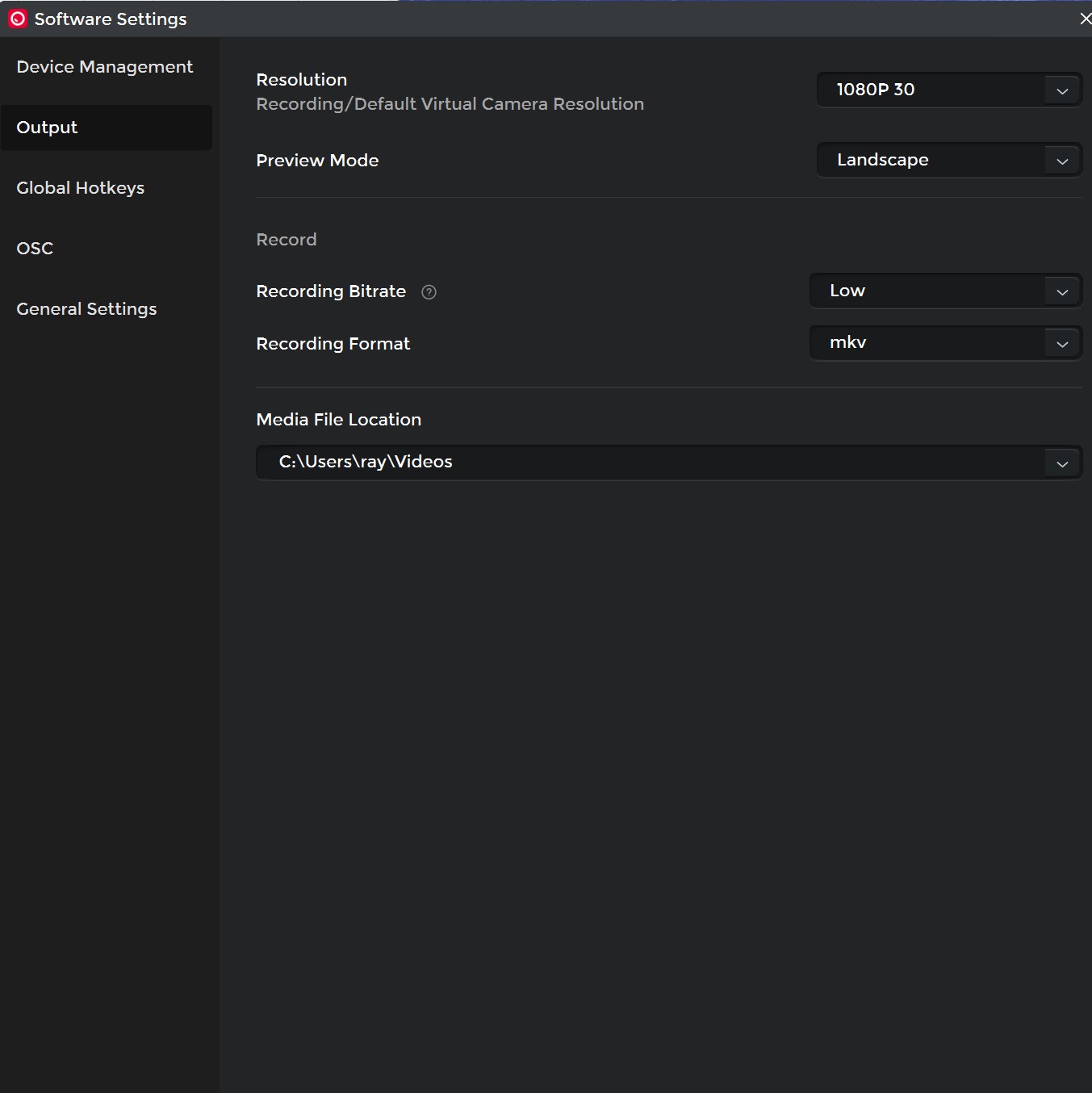The height and width of the screenshot is (1093, 1092).
Task: Click the chevron arrow on the 1080P 30 box
Action: coord(1062,90)
